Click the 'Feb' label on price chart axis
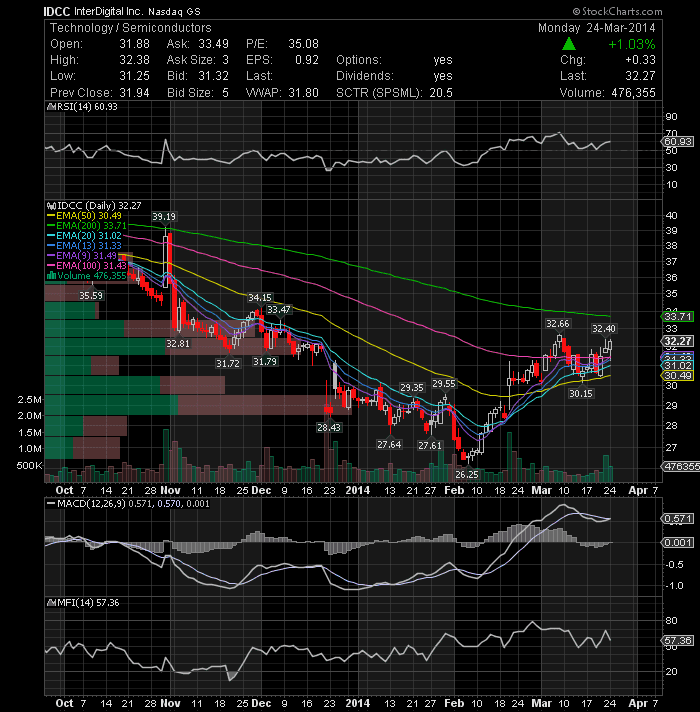Viewport: 700px width, 712px height. (x=454, y=490)
